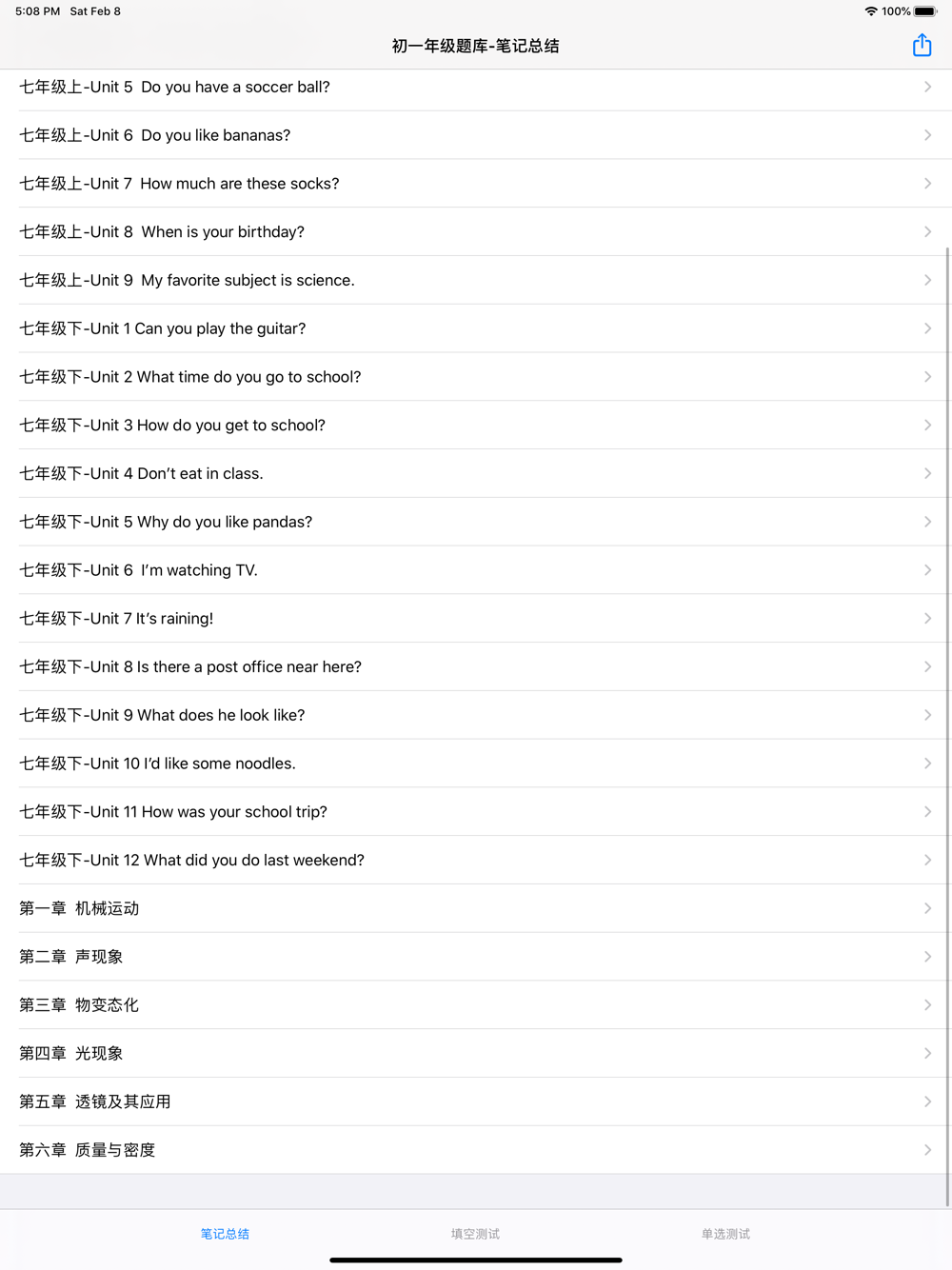The height and width of the screenshot is (1270, 952).
Task: Expand chevron for 第六章 质量与密度 row
Action: tap(927, 1150)
